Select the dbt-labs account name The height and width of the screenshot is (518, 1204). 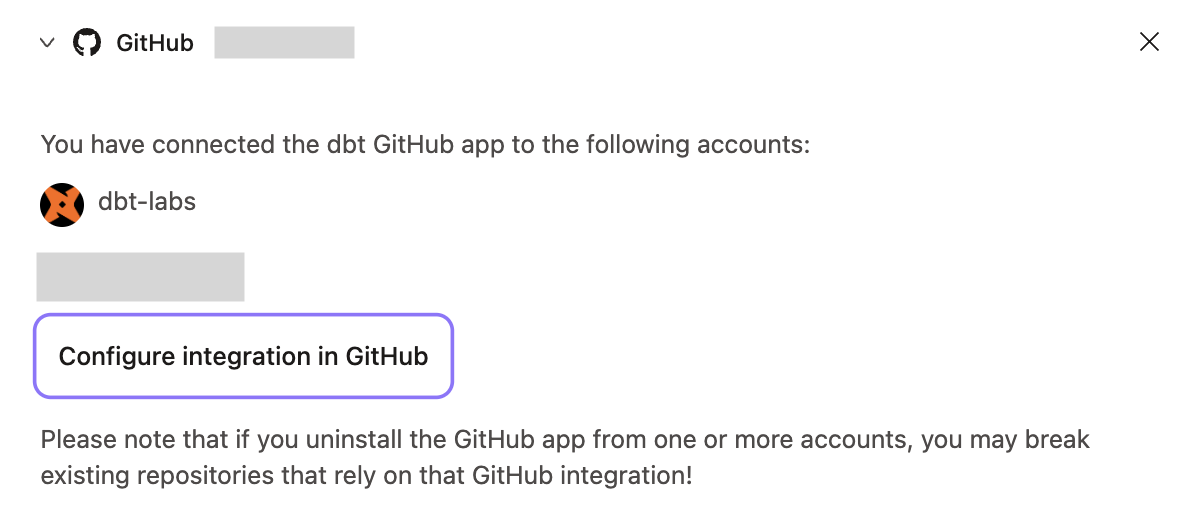147,202
